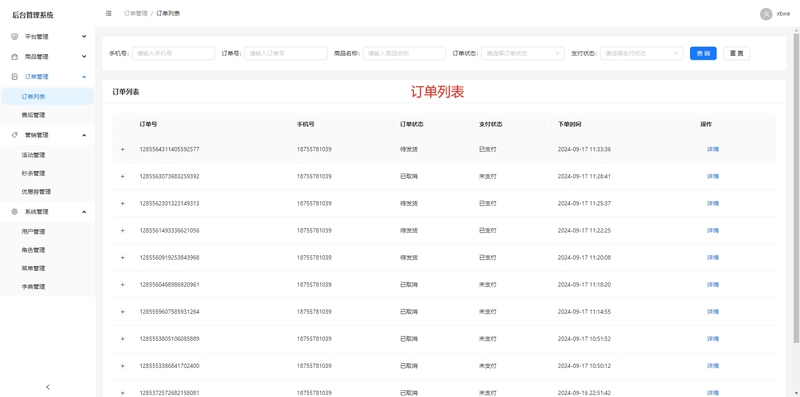Click the 平台管理 sidebar icon
The width and height of the screenshot is (800, 397).
pos(14,37)
